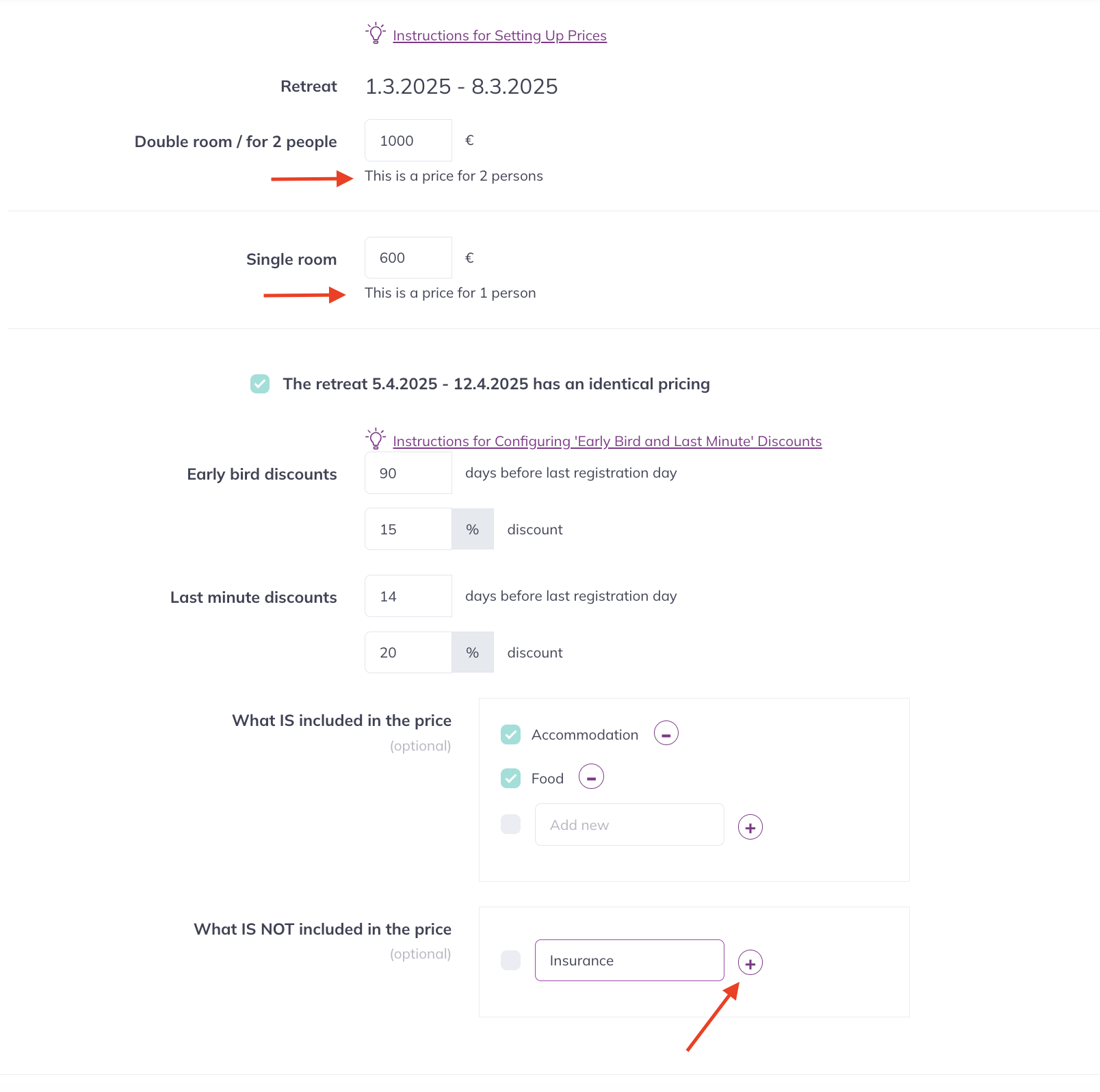The image size is (1100, 1092).
Task: Remove the Accommodation item with minus icon
Action: [x=666, y=733]
